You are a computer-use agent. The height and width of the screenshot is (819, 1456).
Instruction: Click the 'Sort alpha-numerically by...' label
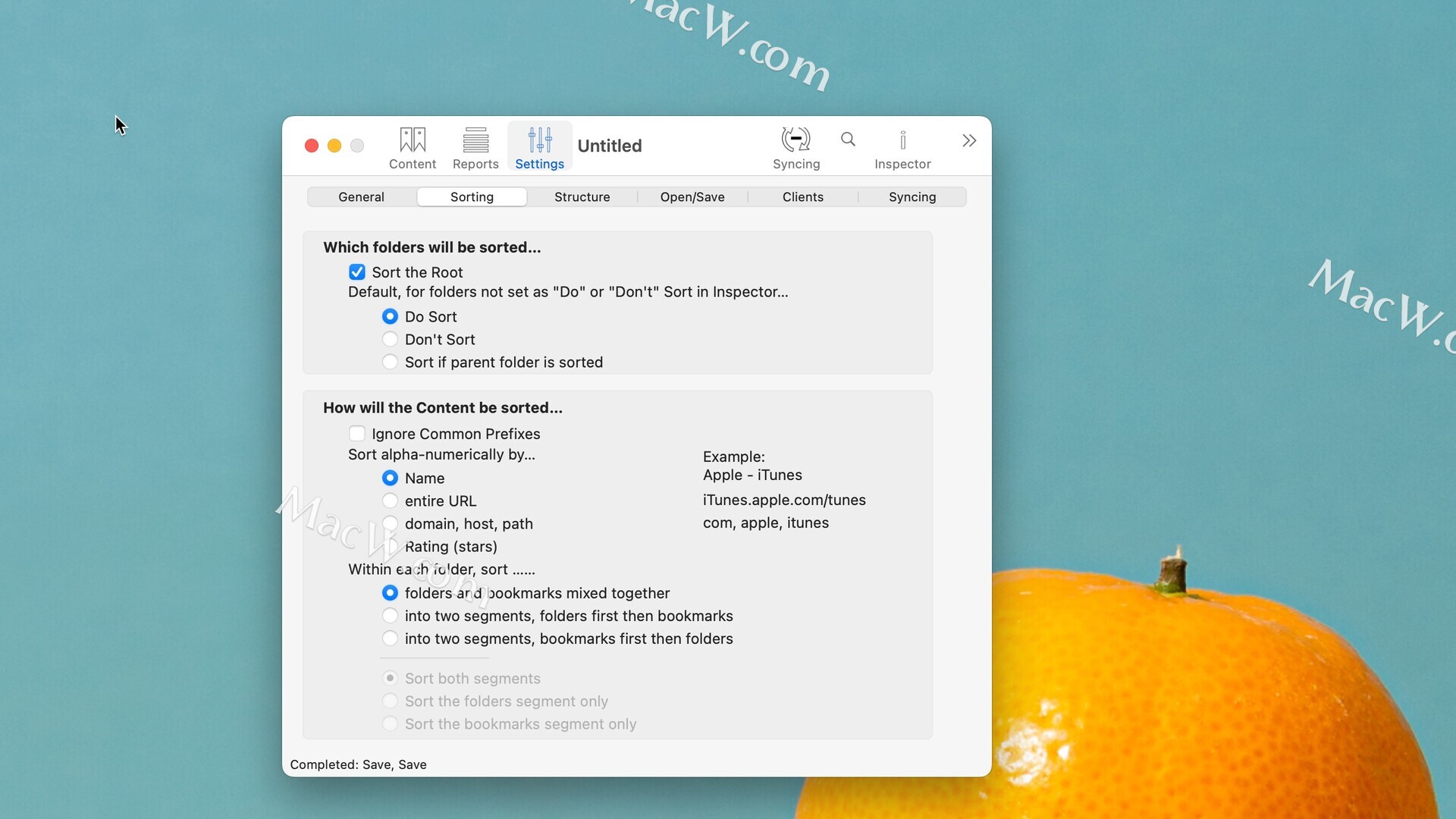click(x=441, y=454)
